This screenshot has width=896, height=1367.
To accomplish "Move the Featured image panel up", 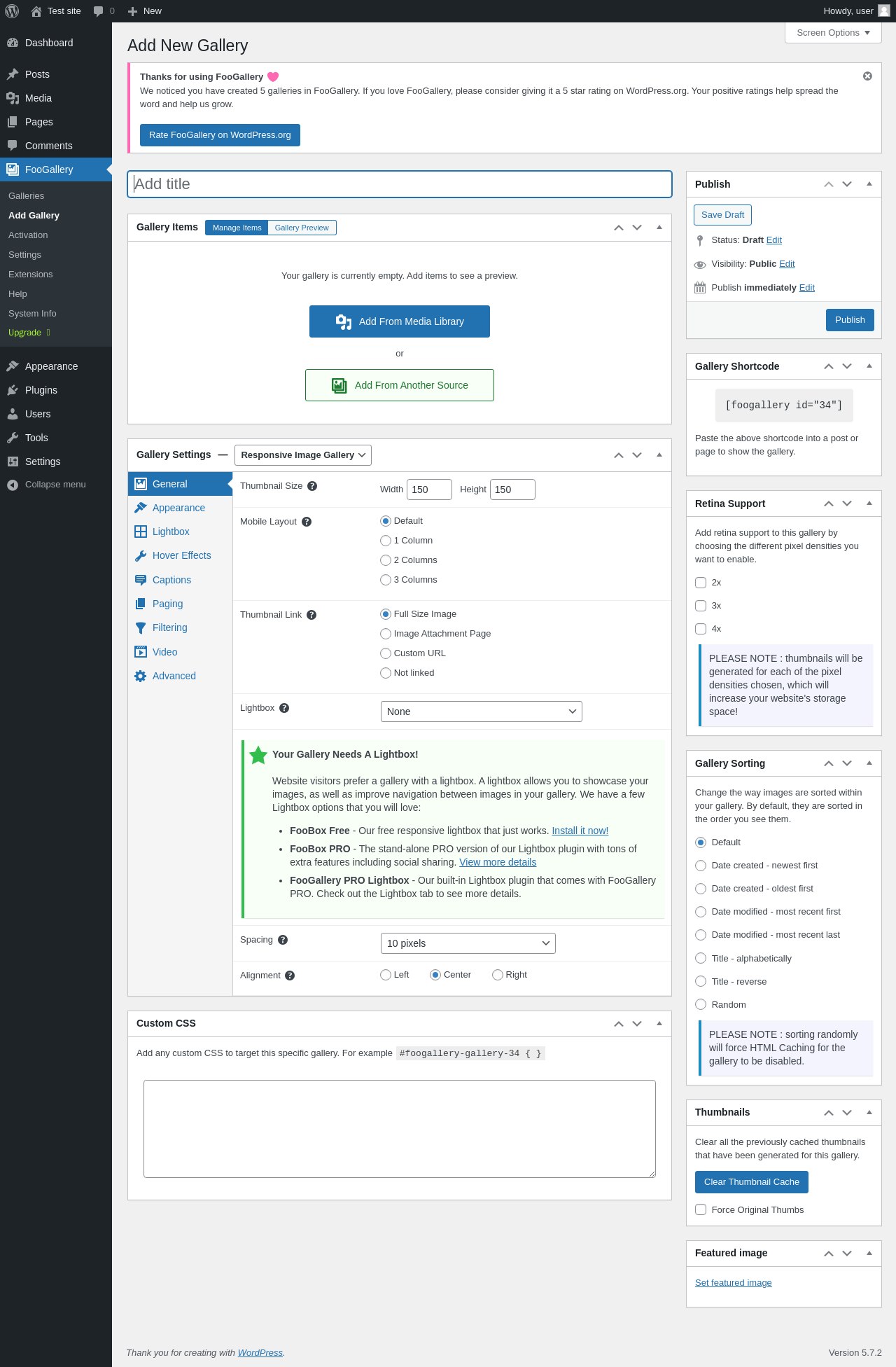I will [829, 1253].
